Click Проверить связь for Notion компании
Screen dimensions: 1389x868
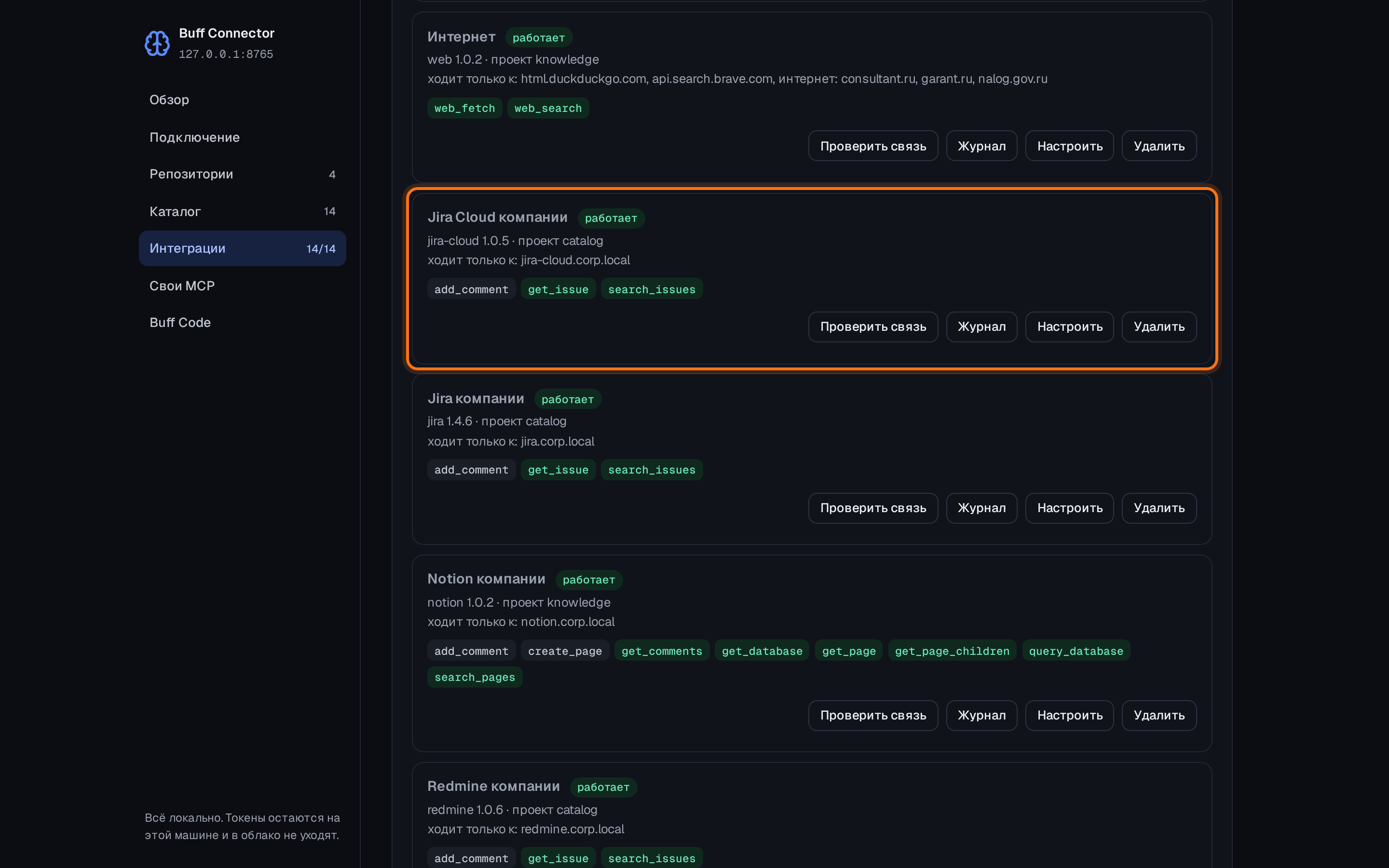click(873, 715)
